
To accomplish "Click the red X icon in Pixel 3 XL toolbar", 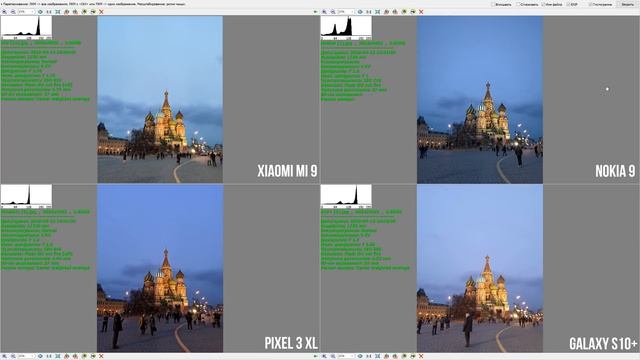I will tap(101, 356).
